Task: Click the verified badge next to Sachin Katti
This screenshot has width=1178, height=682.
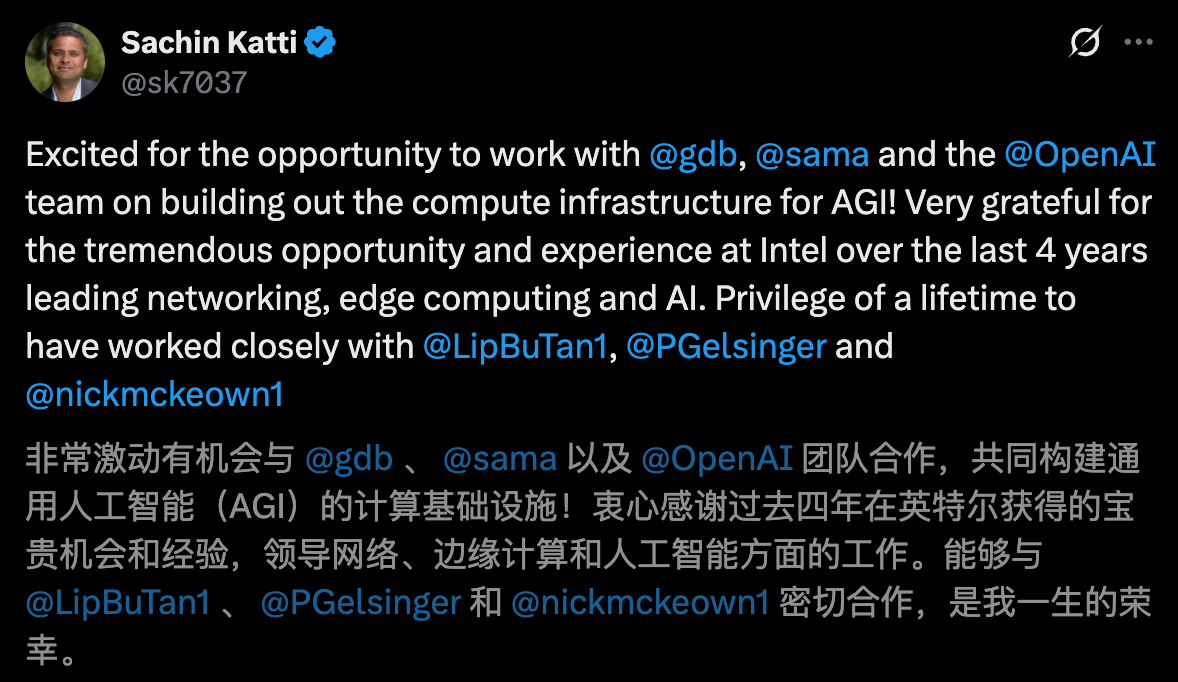Action: pyautogui.click(x=319, y=42)
